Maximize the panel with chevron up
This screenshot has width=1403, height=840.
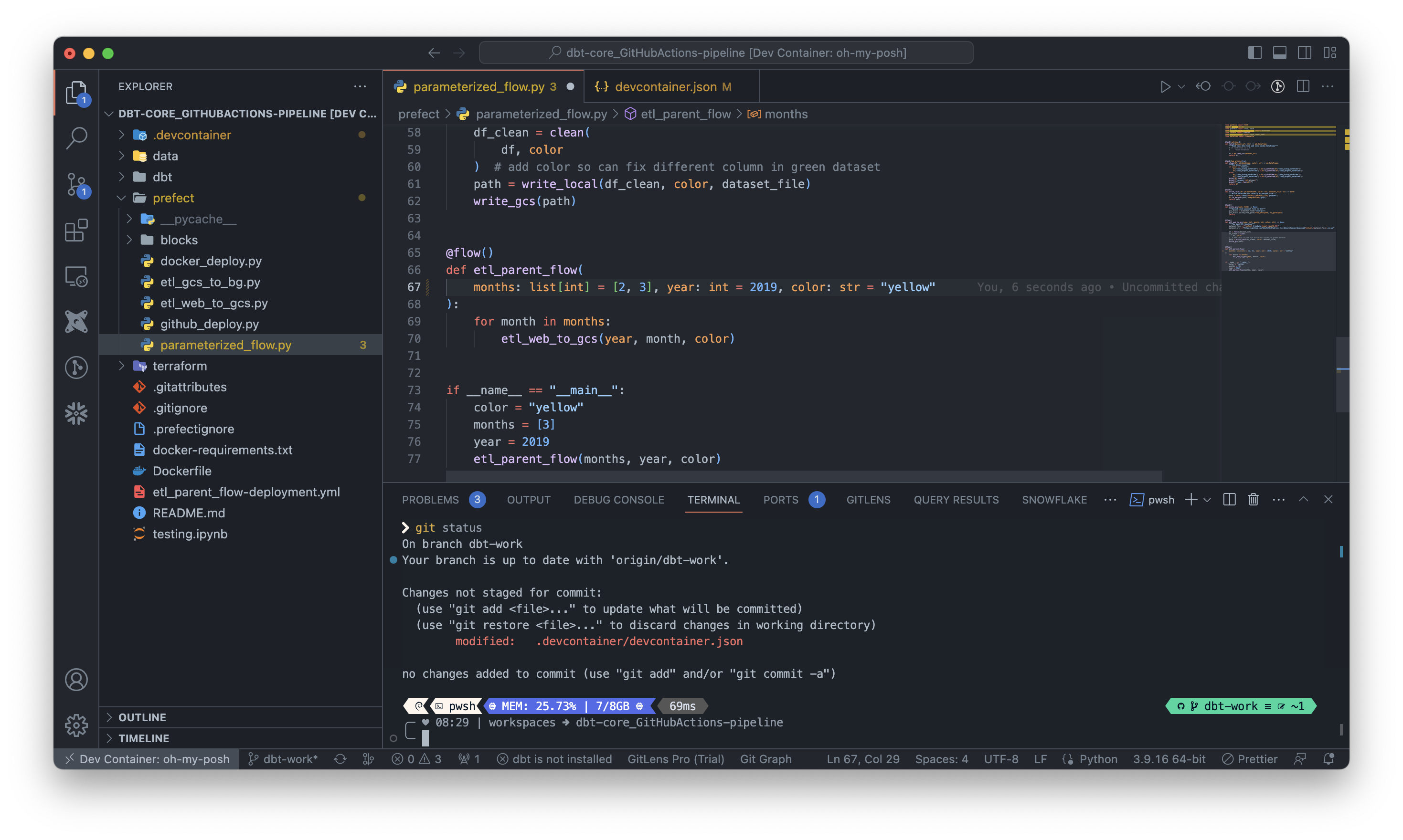pos(1303,499)
